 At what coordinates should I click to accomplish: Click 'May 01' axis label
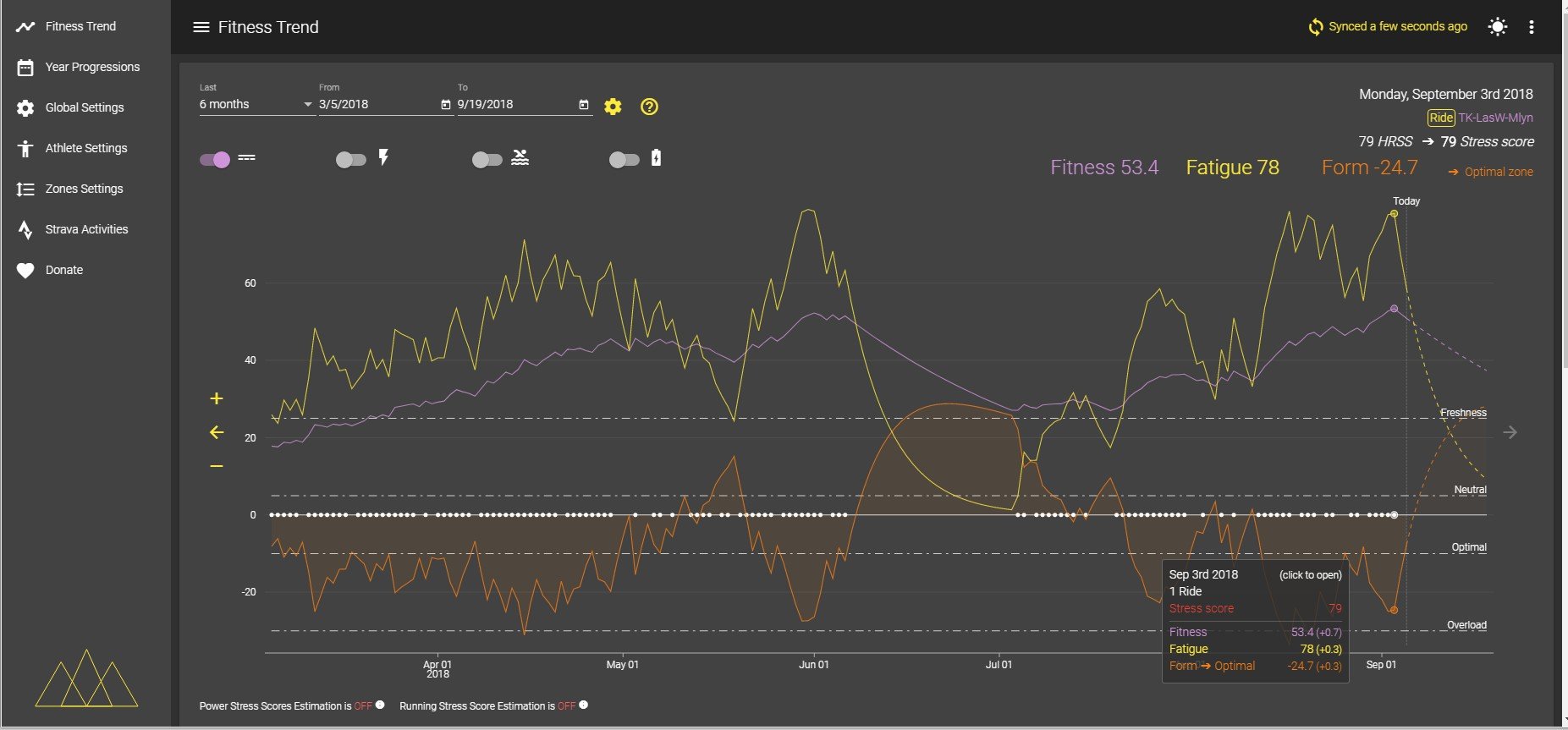[623, 665]
